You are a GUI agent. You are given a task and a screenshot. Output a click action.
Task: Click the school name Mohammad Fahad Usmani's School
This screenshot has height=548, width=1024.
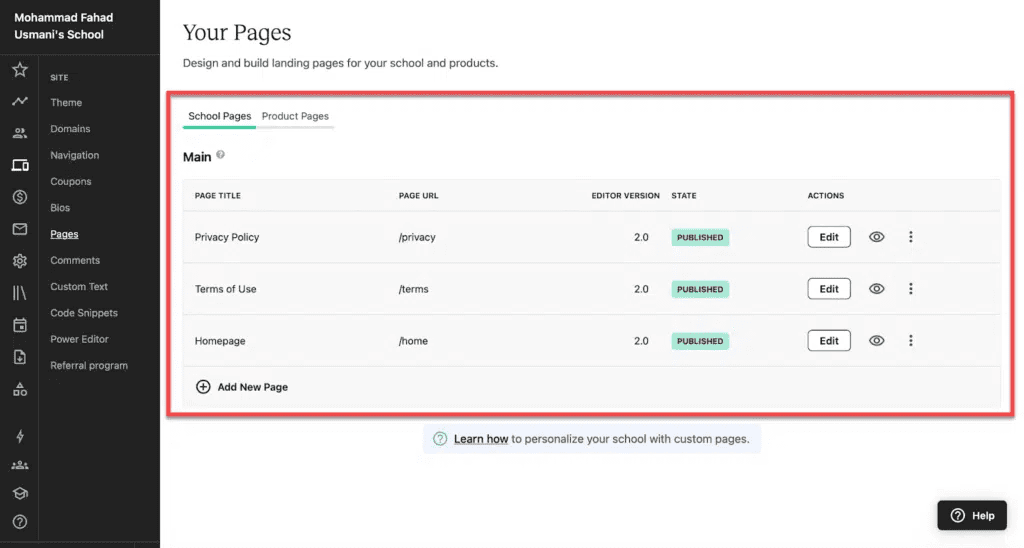(63, 26)
